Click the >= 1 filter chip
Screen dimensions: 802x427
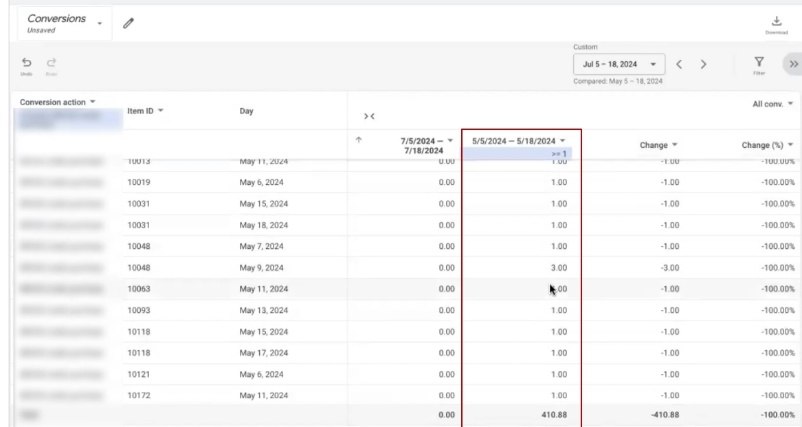coord(559,154)
